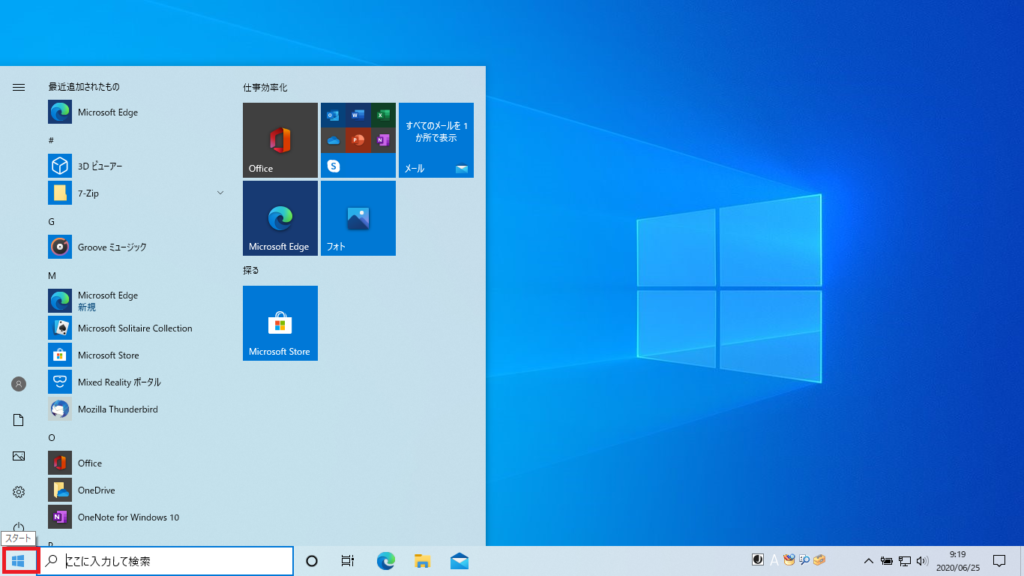Open the large Microsoft Edge tile

[280, 219]
